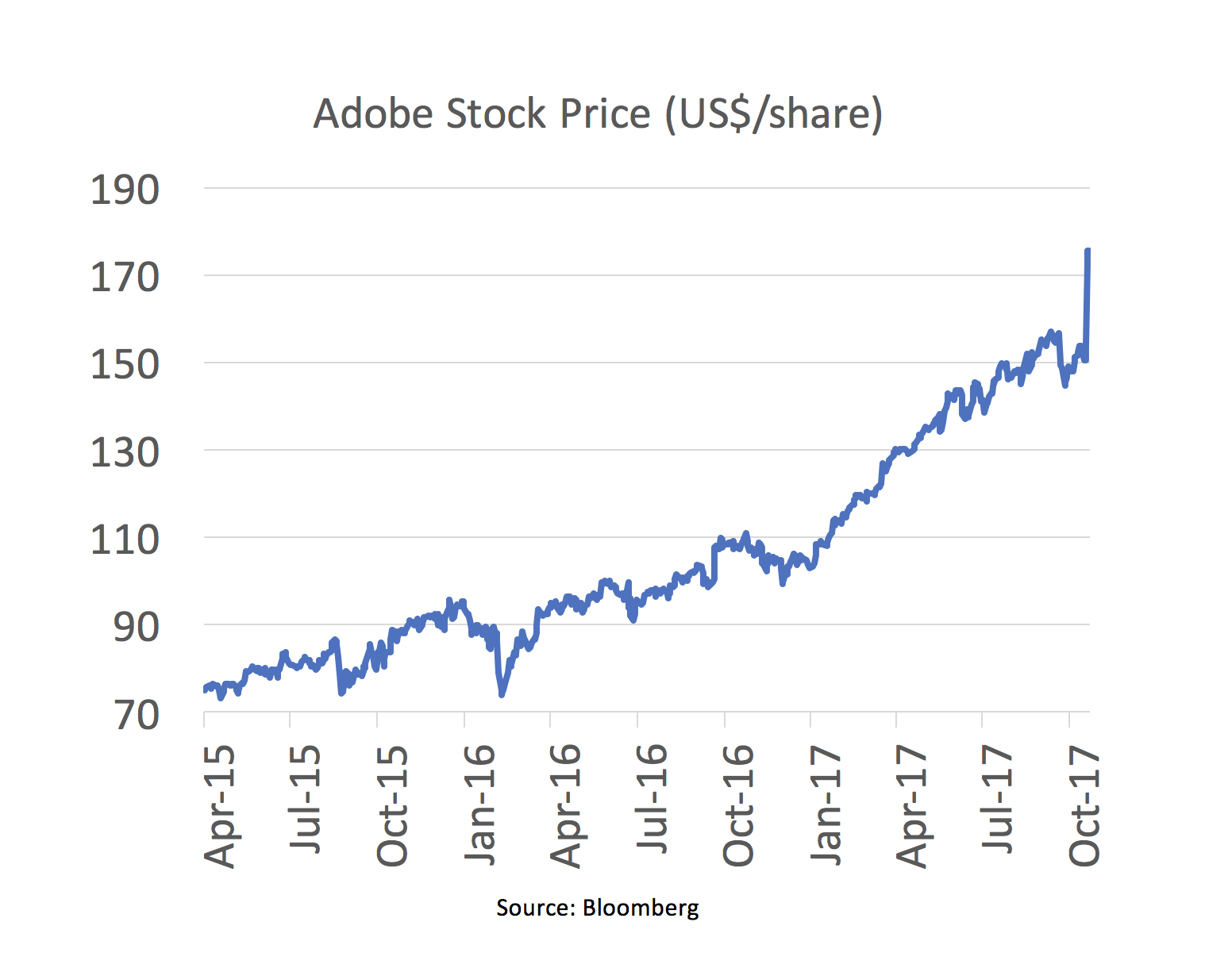Click the 170 y-axis label

point(125,278)
